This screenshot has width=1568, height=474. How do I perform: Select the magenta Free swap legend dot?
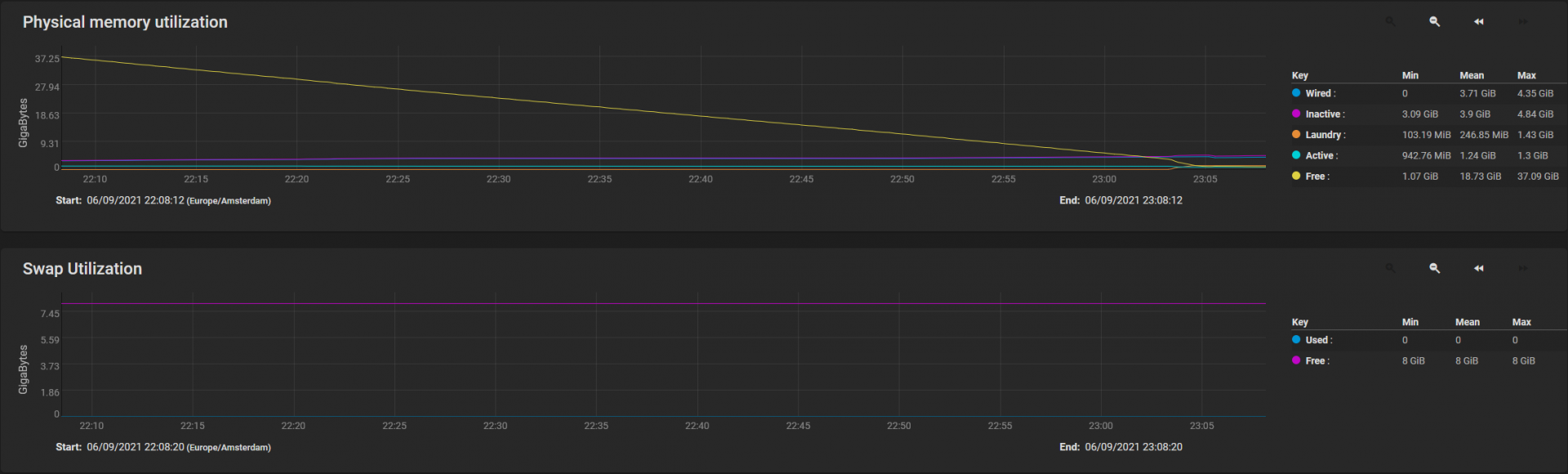point(1296,360)
